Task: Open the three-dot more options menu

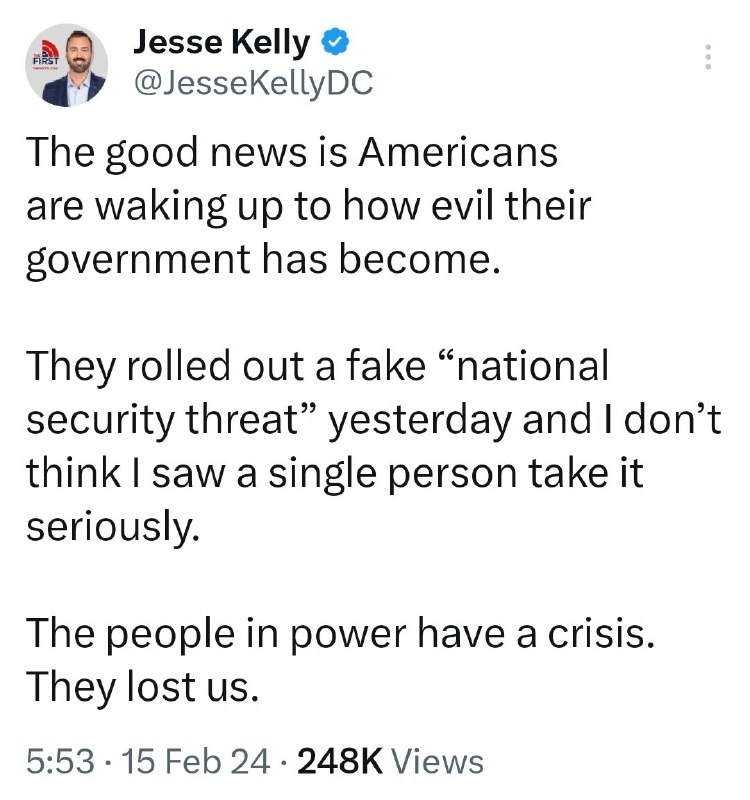Action: click(x=707, y=57)
